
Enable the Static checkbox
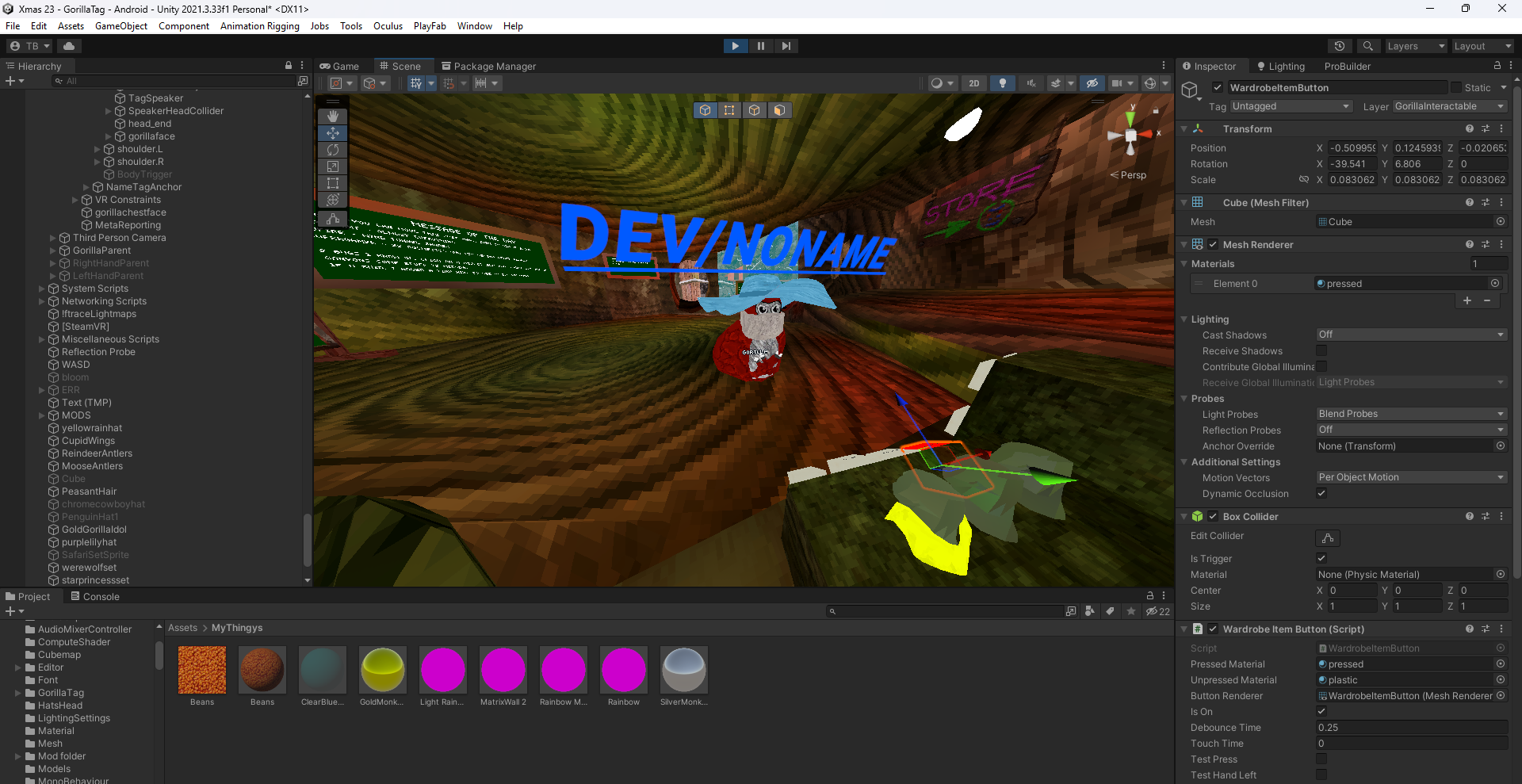click(x=1455, y=88)
